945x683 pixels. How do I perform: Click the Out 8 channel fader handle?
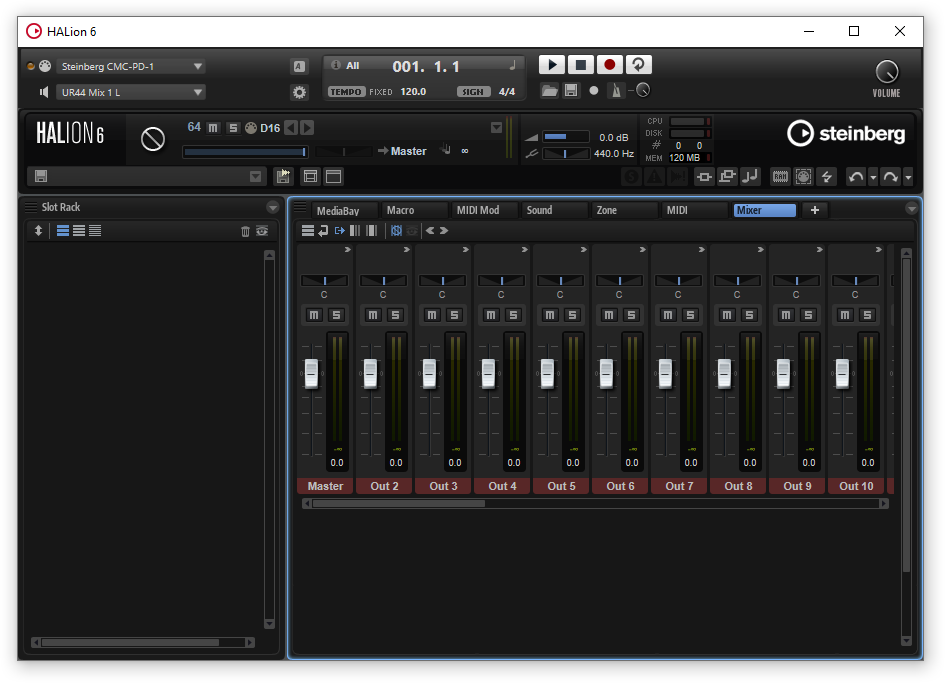tap(724, 373)
